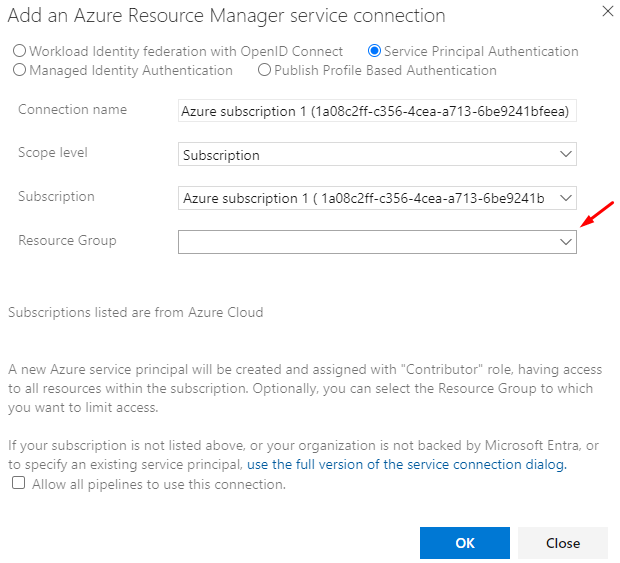
Task: Pick Publish Profile Based Authentication option
Action: tap(265, 70)
